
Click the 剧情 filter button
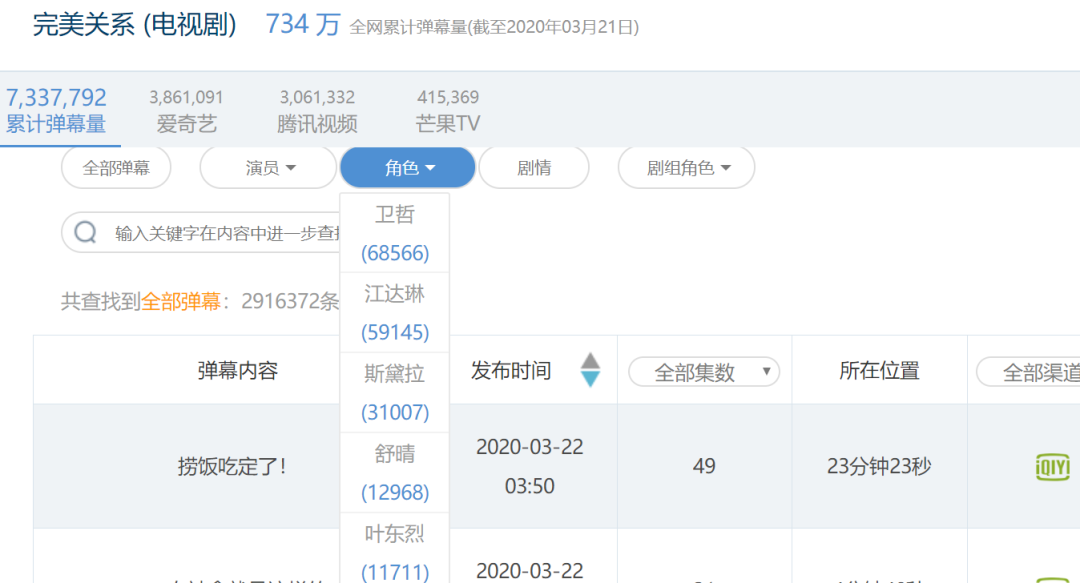click(x=534, y=167)
